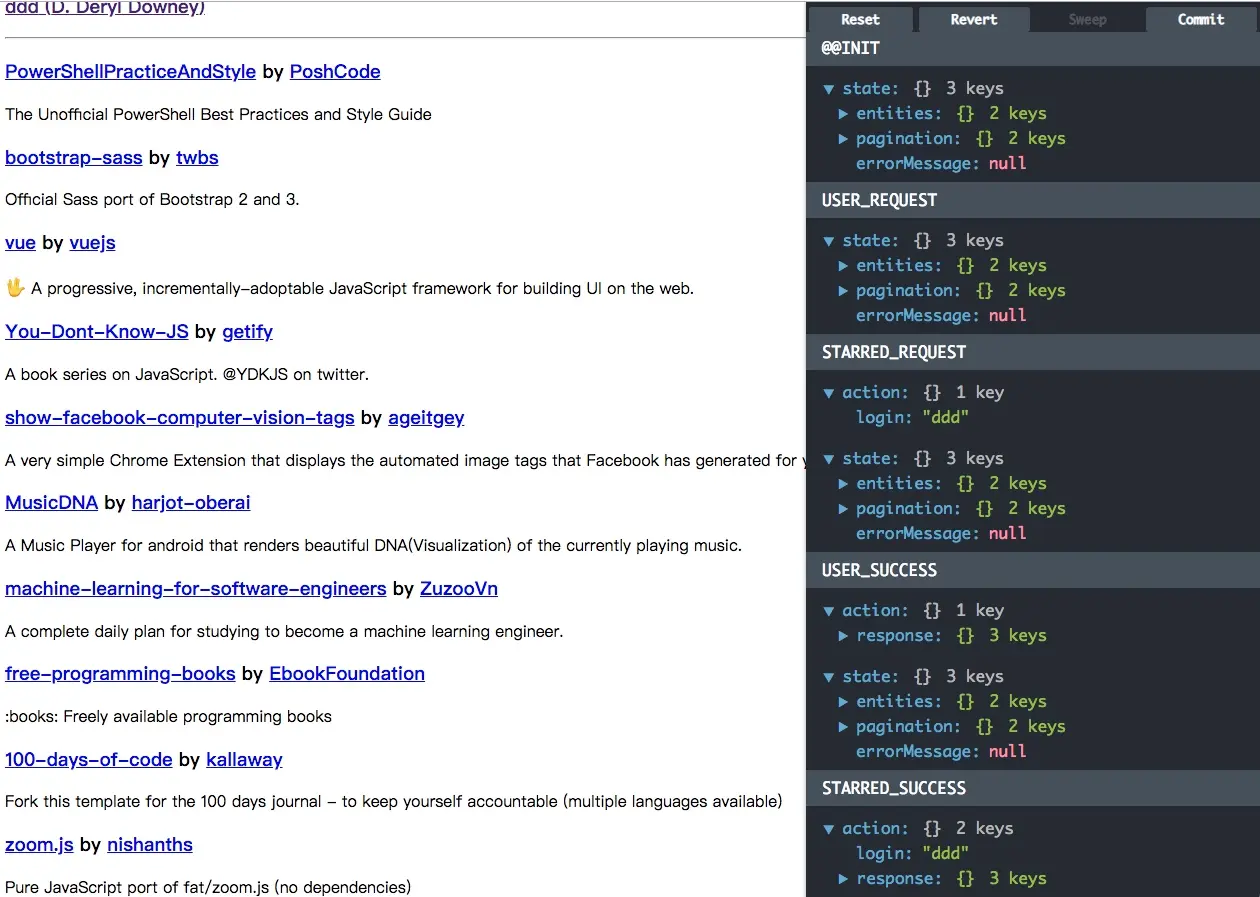1260x897 pixels.
Task: Open the bootstrap-sass repo link
Action: (x=74, y=158)
